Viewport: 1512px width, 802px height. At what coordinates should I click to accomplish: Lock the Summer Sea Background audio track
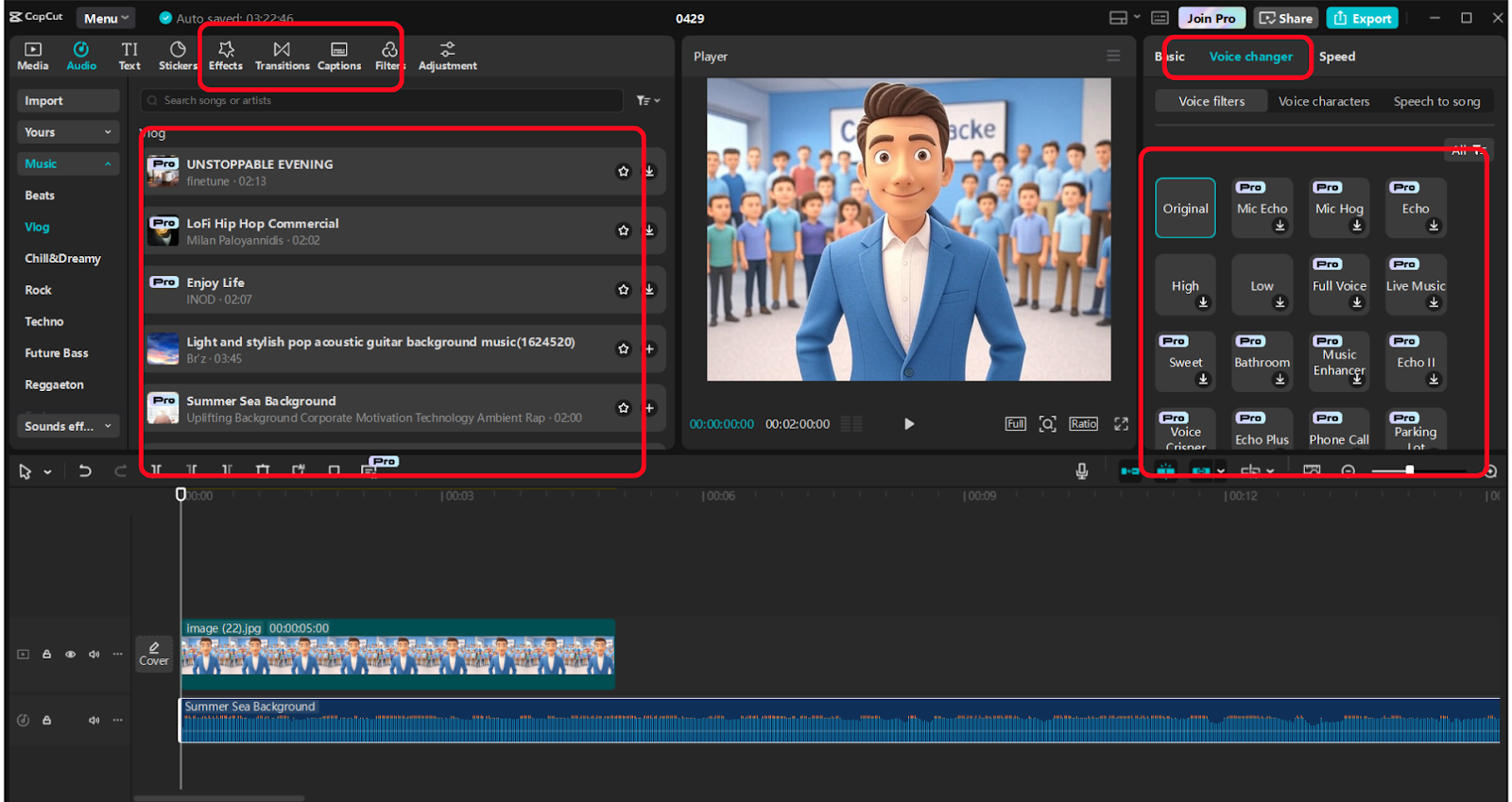46,720
